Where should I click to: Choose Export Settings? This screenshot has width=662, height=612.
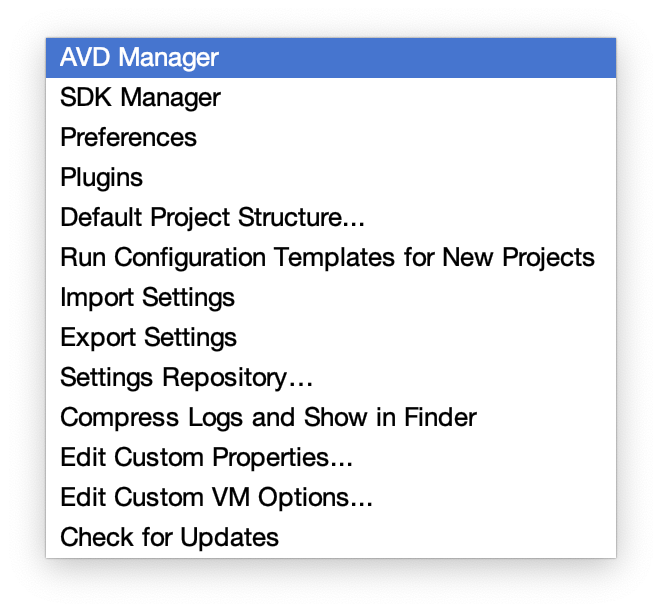coord(148,337)
